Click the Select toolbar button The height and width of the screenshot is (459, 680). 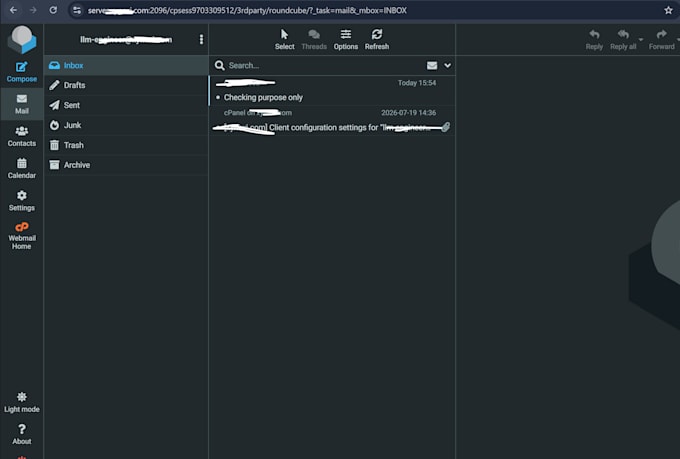(284, 39)
